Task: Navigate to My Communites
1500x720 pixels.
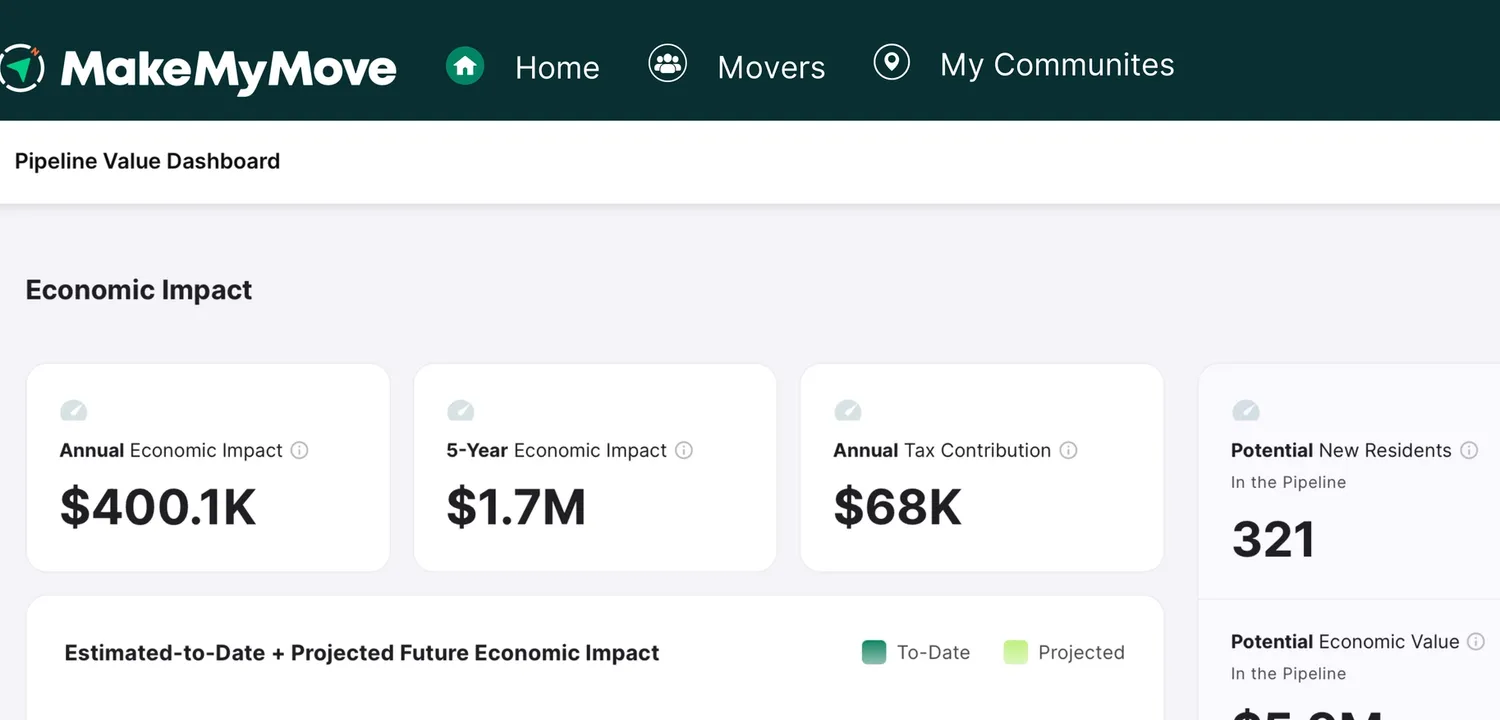Action: (x=1057, y=65)
